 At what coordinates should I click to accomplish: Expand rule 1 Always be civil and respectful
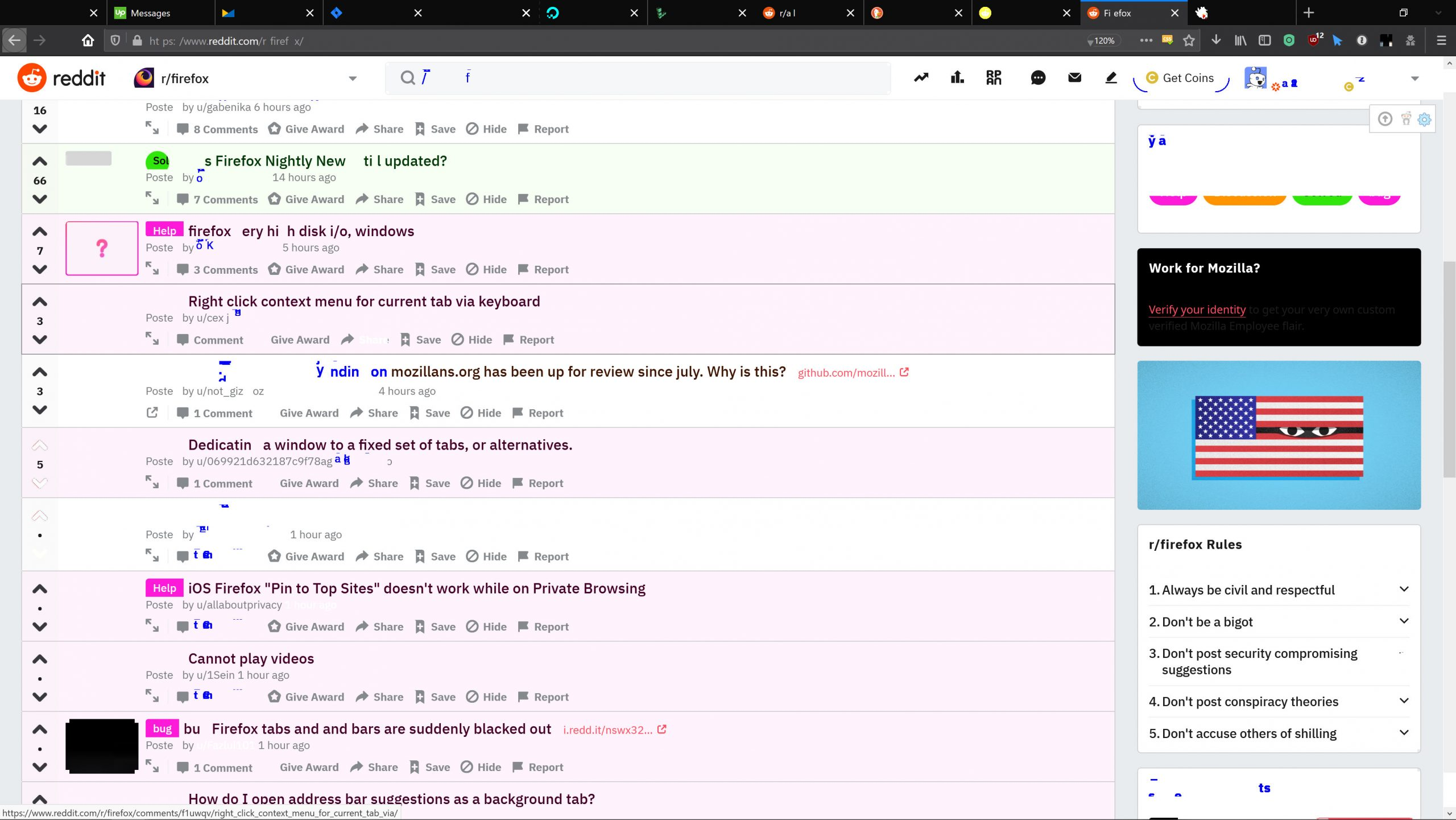coord(1404,590)
